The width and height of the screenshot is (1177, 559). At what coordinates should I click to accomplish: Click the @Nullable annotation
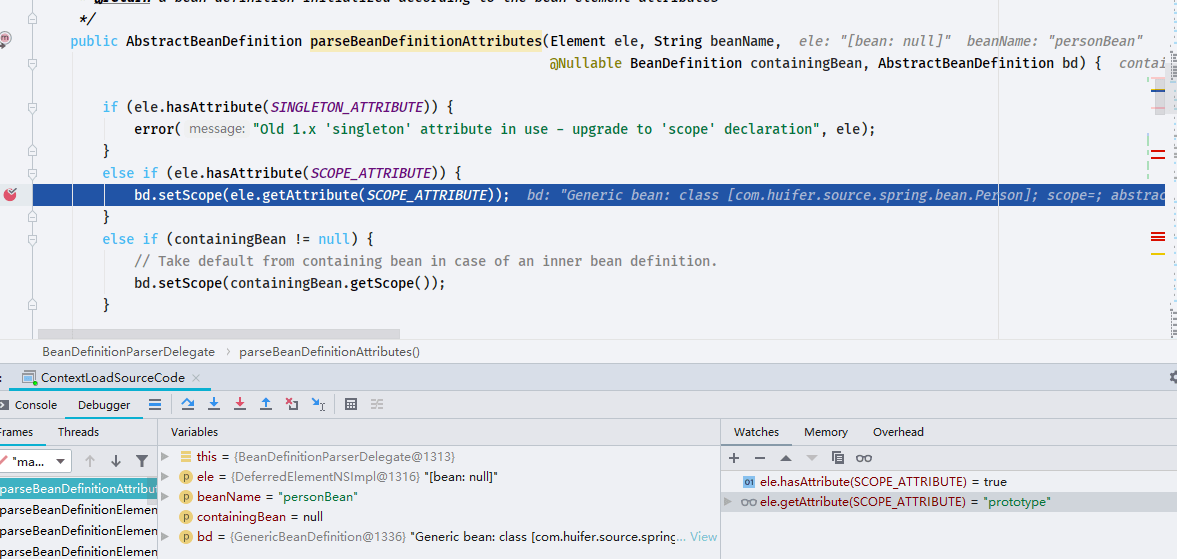point(585,63)
